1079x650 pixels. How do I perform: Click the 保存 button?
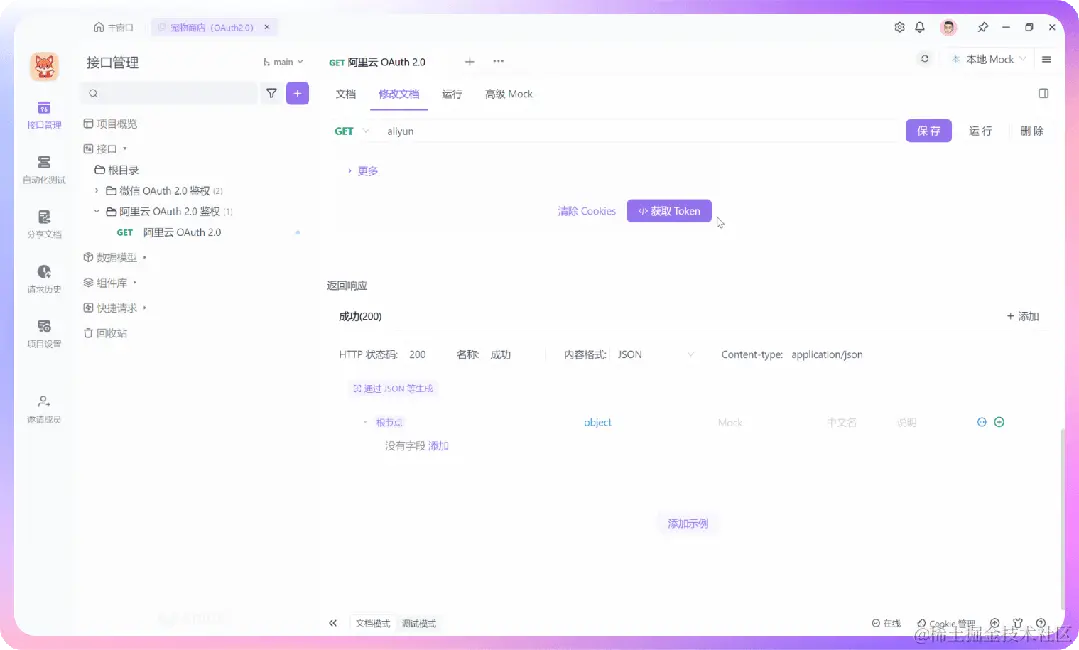pyautogui.click(x=928, y=130)
